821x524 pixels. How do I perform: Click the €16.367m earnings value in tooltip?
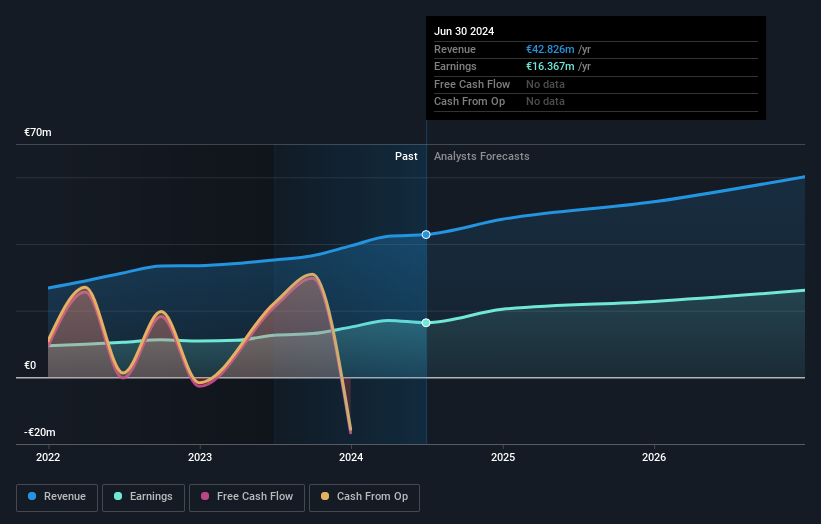coord(550,66)
